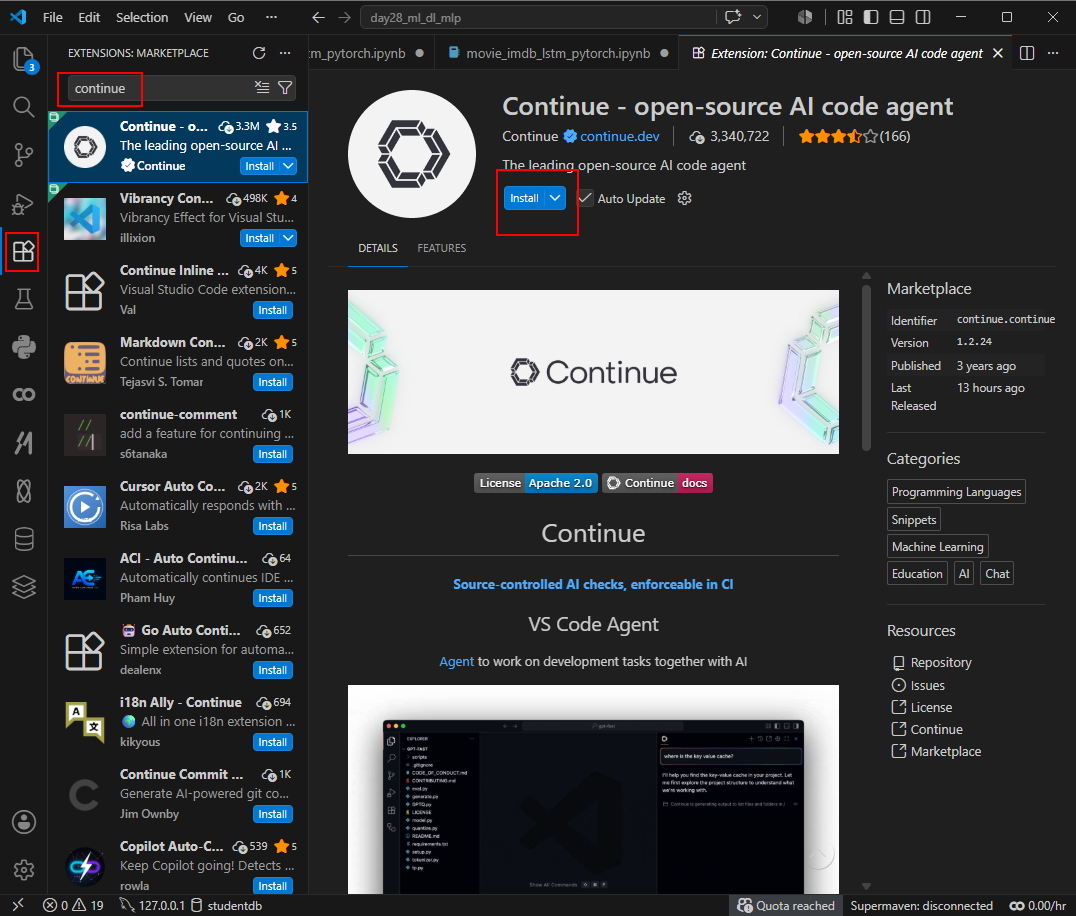This screenshot has height=916, width=1076.
Task: Open the Repository resource link
Action: coord(941,662)
